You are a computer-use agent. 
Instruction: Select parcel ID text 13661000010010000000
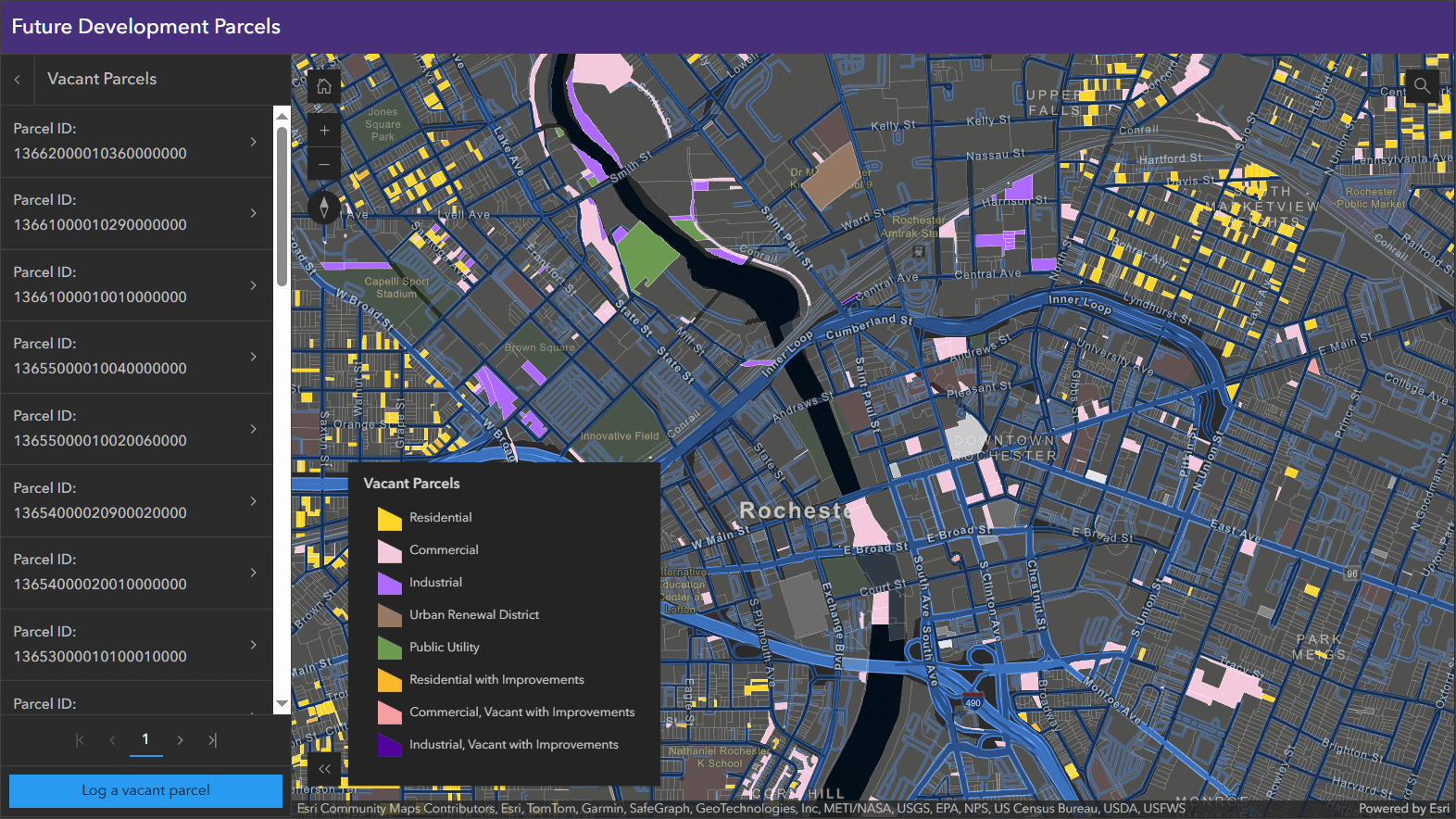coord(100,297)
